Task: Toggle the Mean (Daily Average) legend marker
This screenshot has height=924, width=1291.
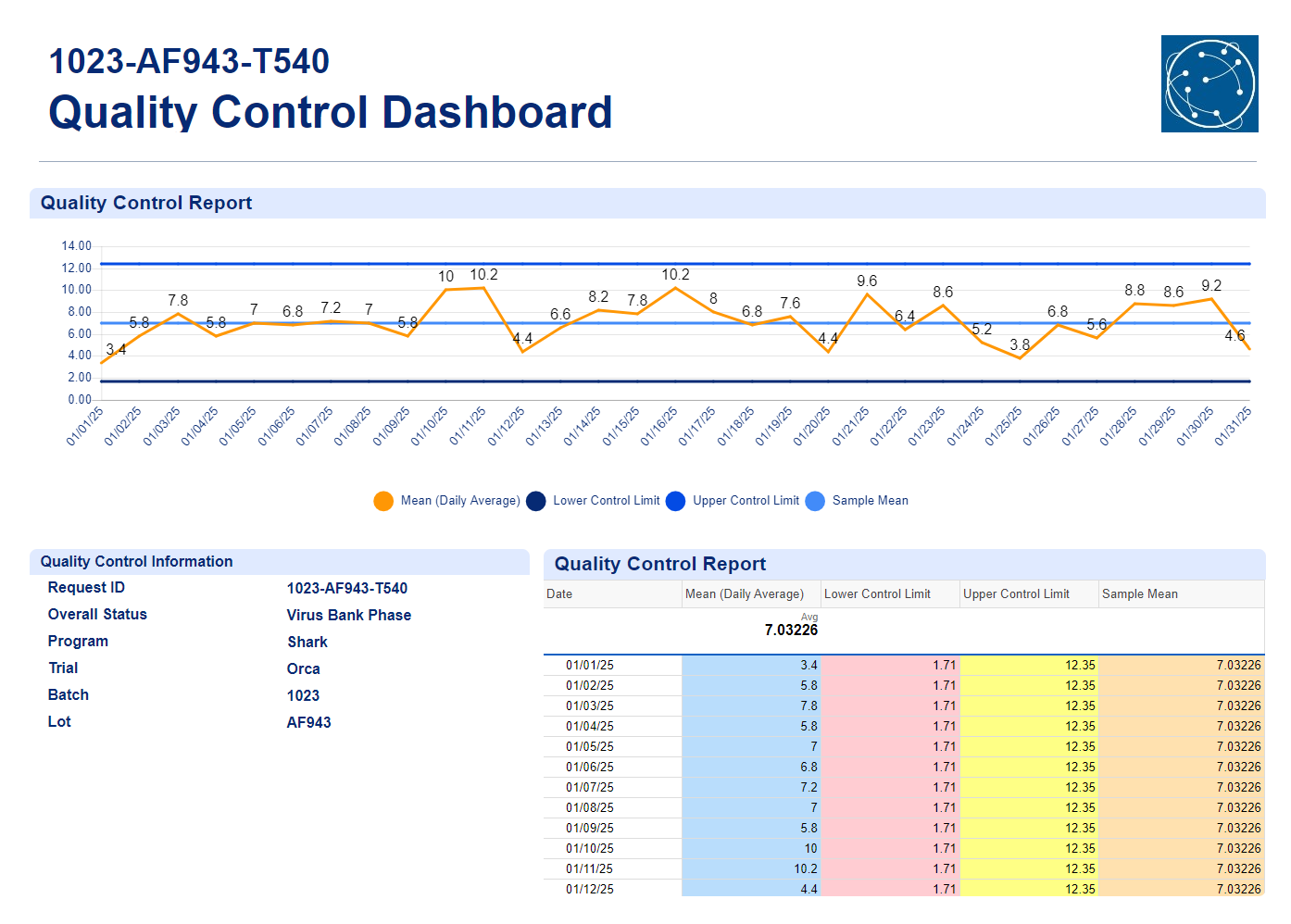Action: coord(383,501)
